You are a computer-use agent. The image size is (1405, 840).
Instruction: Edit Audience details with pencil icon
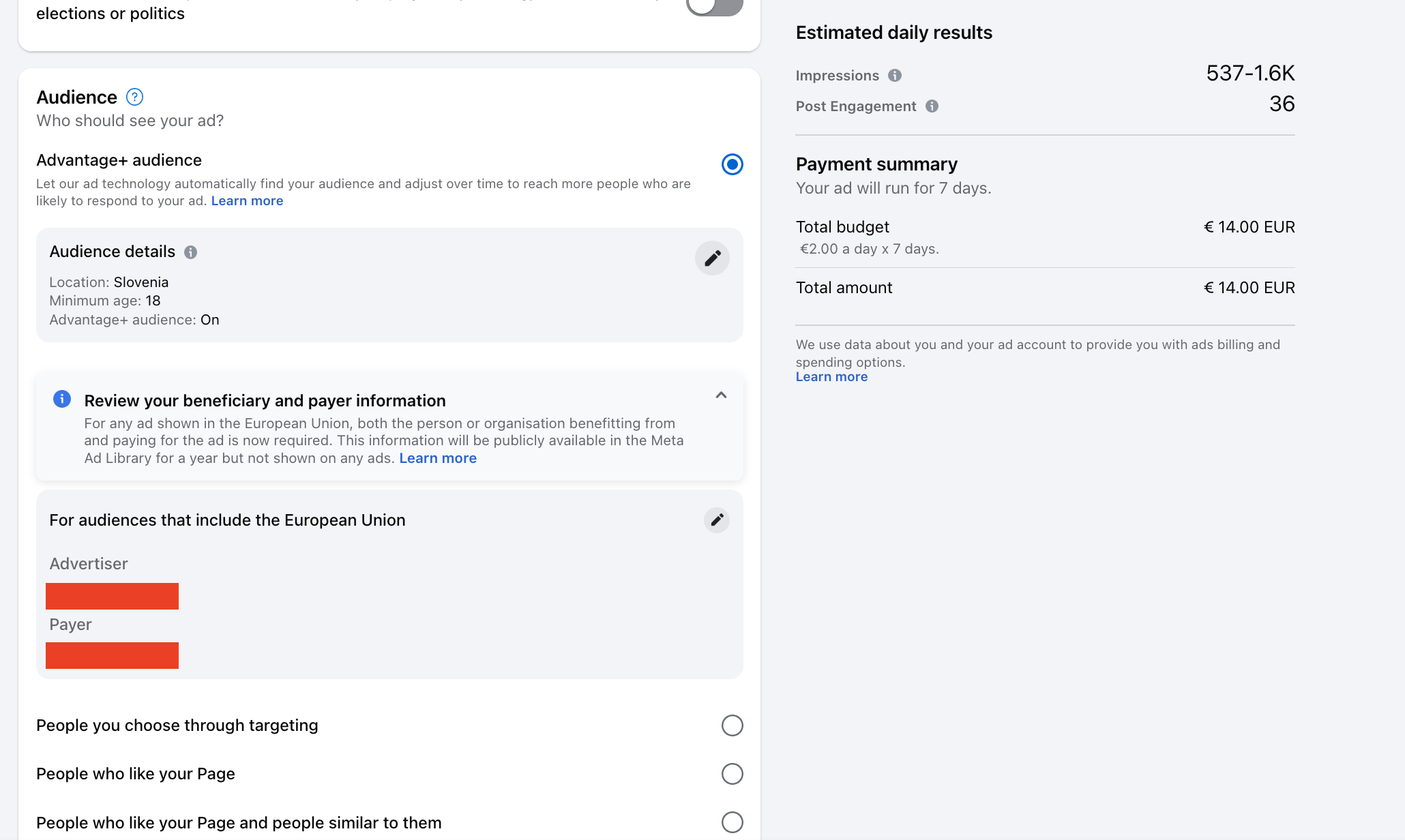[712, 258]
